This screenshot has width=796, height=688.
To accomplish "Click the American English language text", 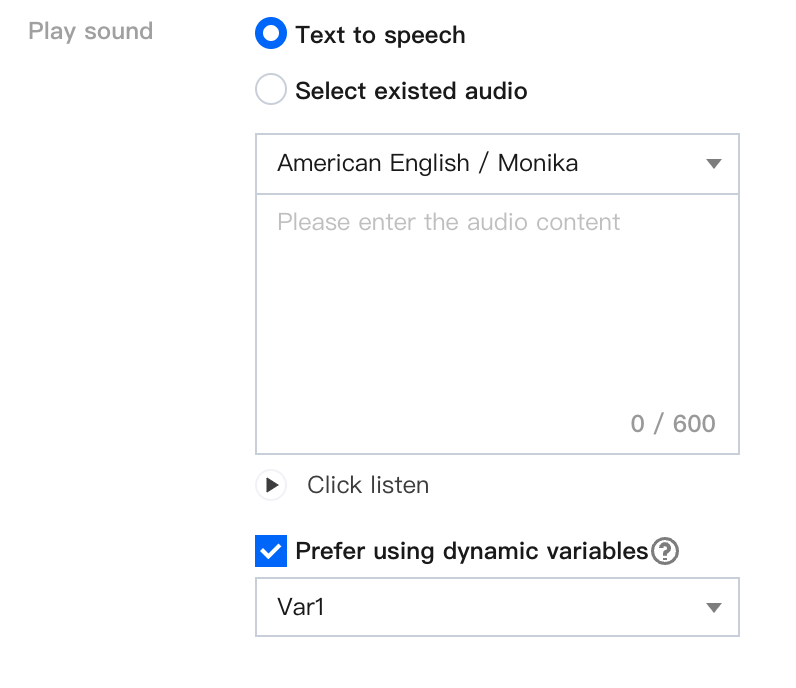I will 373,163.
